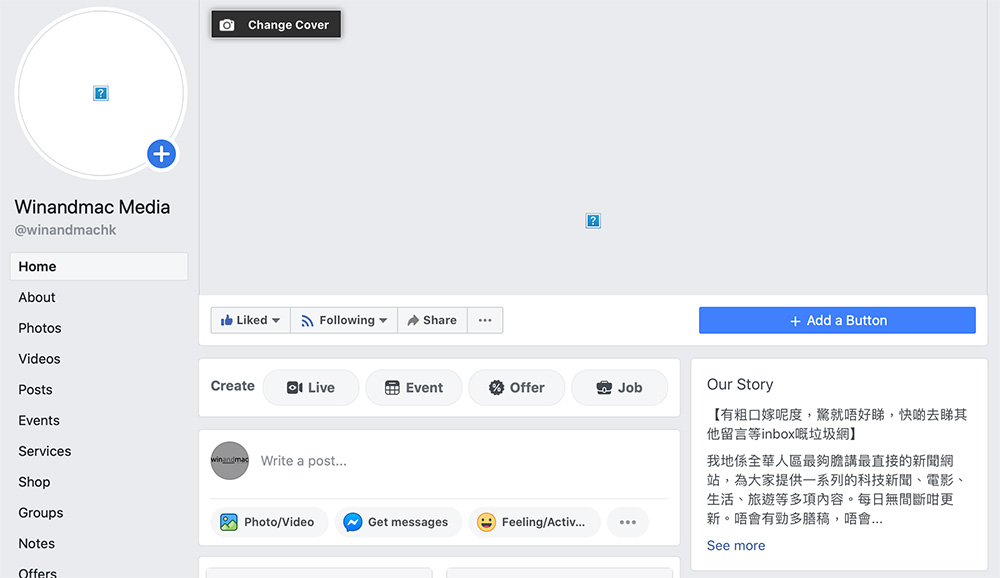This screenshot has height=578, width=1000.
Task: Share the page using Share button
Action: (x=432, y=321)
